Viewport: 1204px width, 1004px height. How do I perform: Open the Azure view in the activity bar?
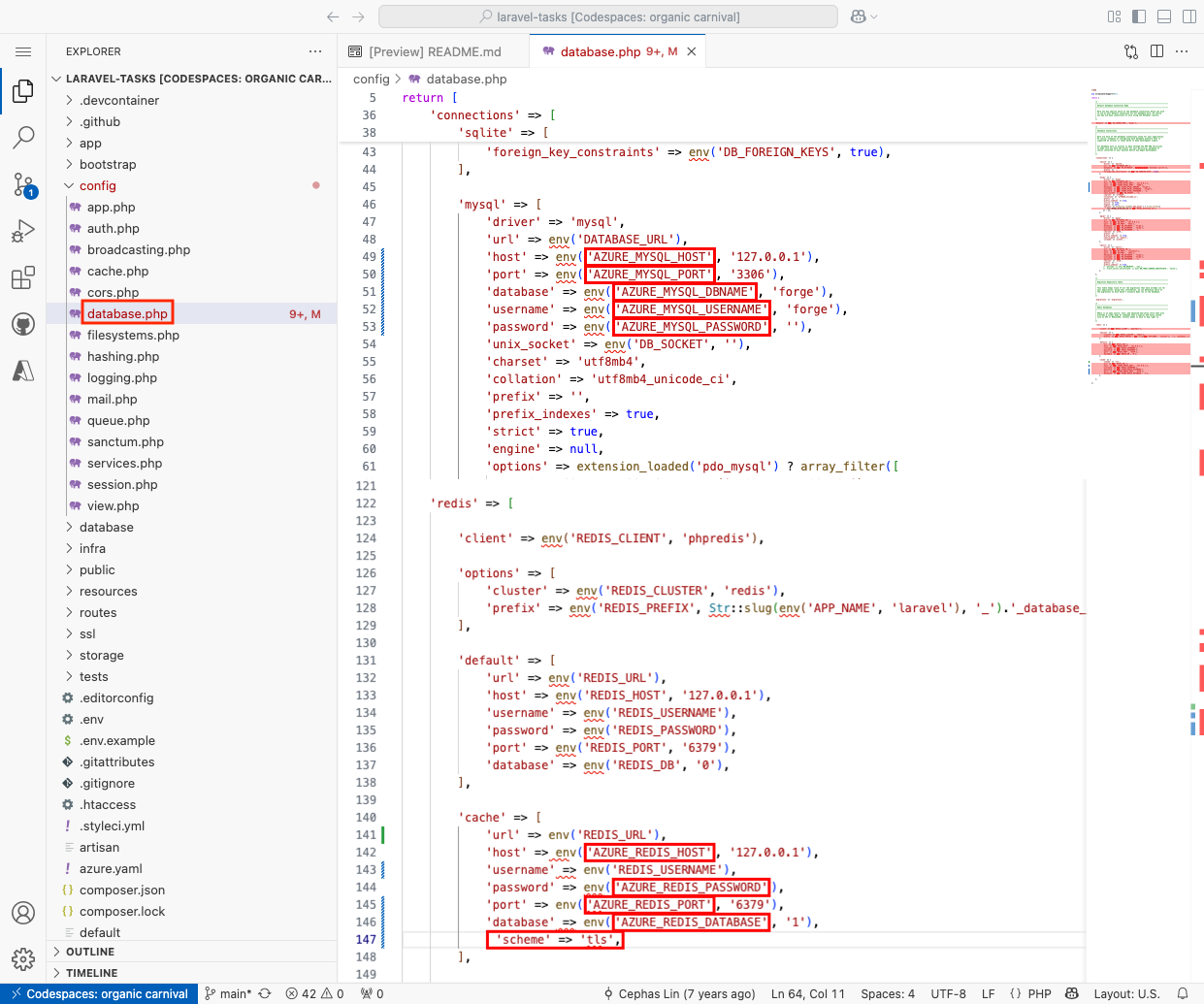pos(23,369)
